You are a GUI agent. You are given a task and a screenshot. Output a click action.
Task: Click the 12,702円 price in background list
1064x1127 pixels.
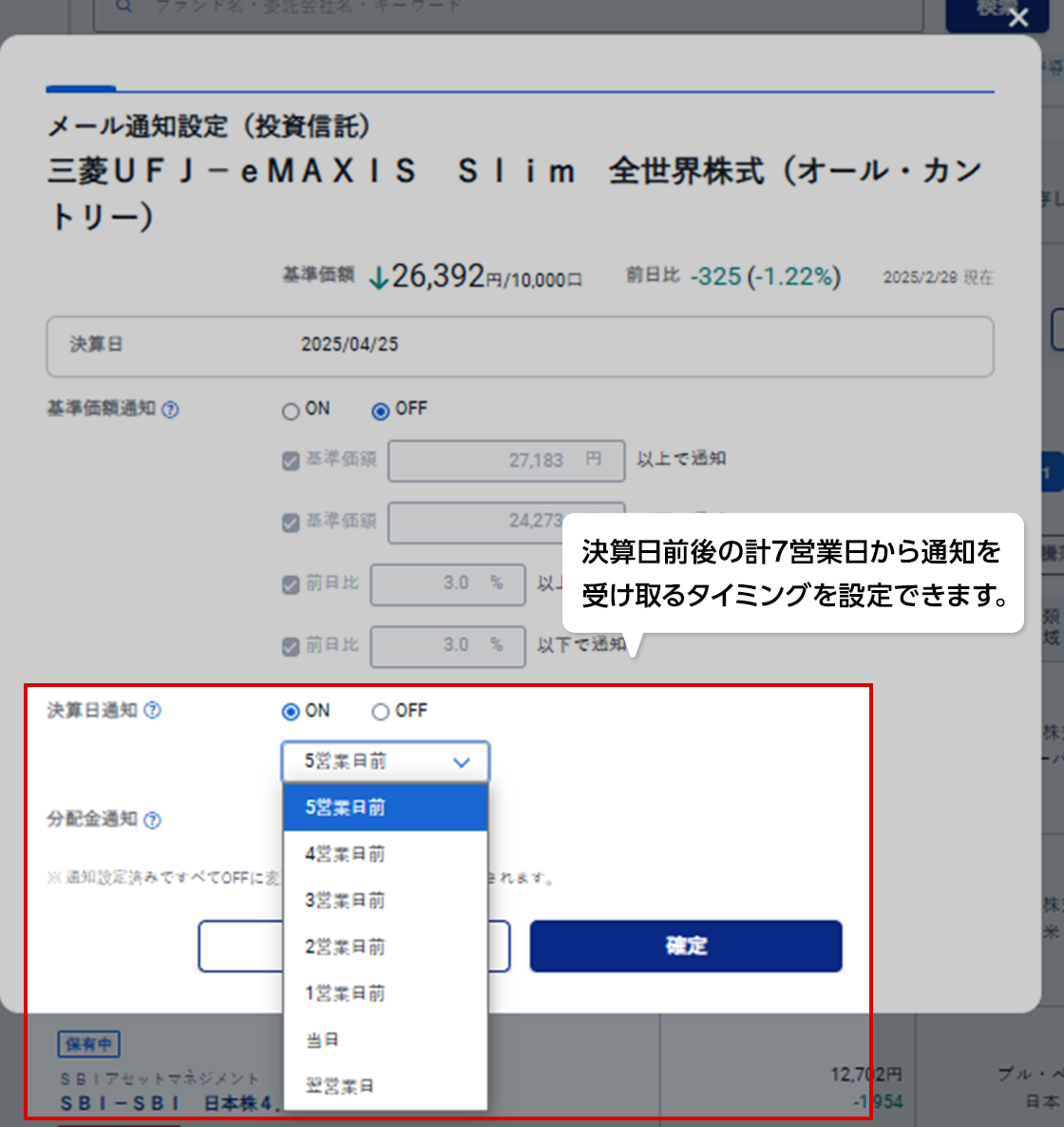tap(865, 1075)
